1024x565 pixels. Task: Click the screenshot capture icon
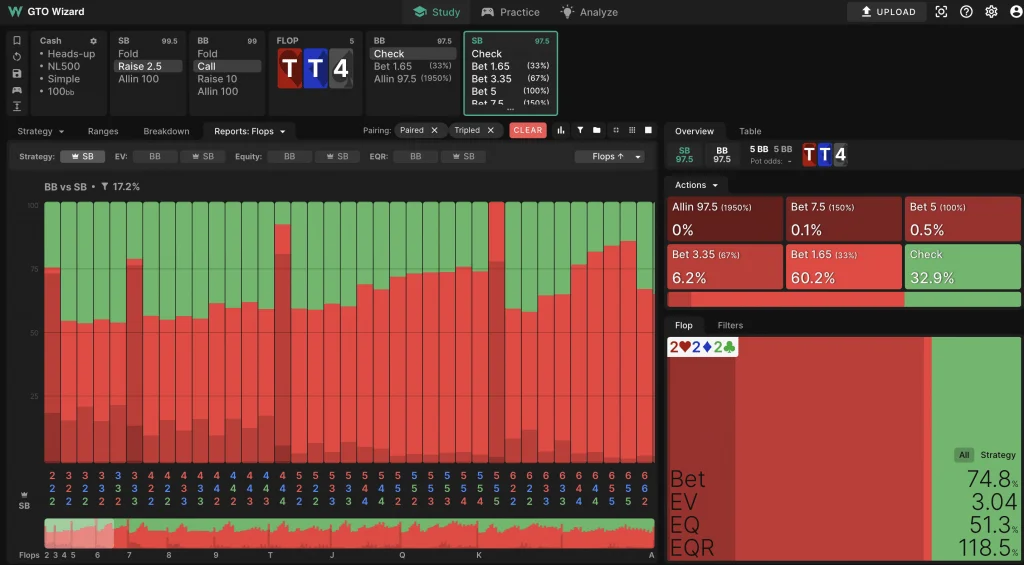[941, 12]
